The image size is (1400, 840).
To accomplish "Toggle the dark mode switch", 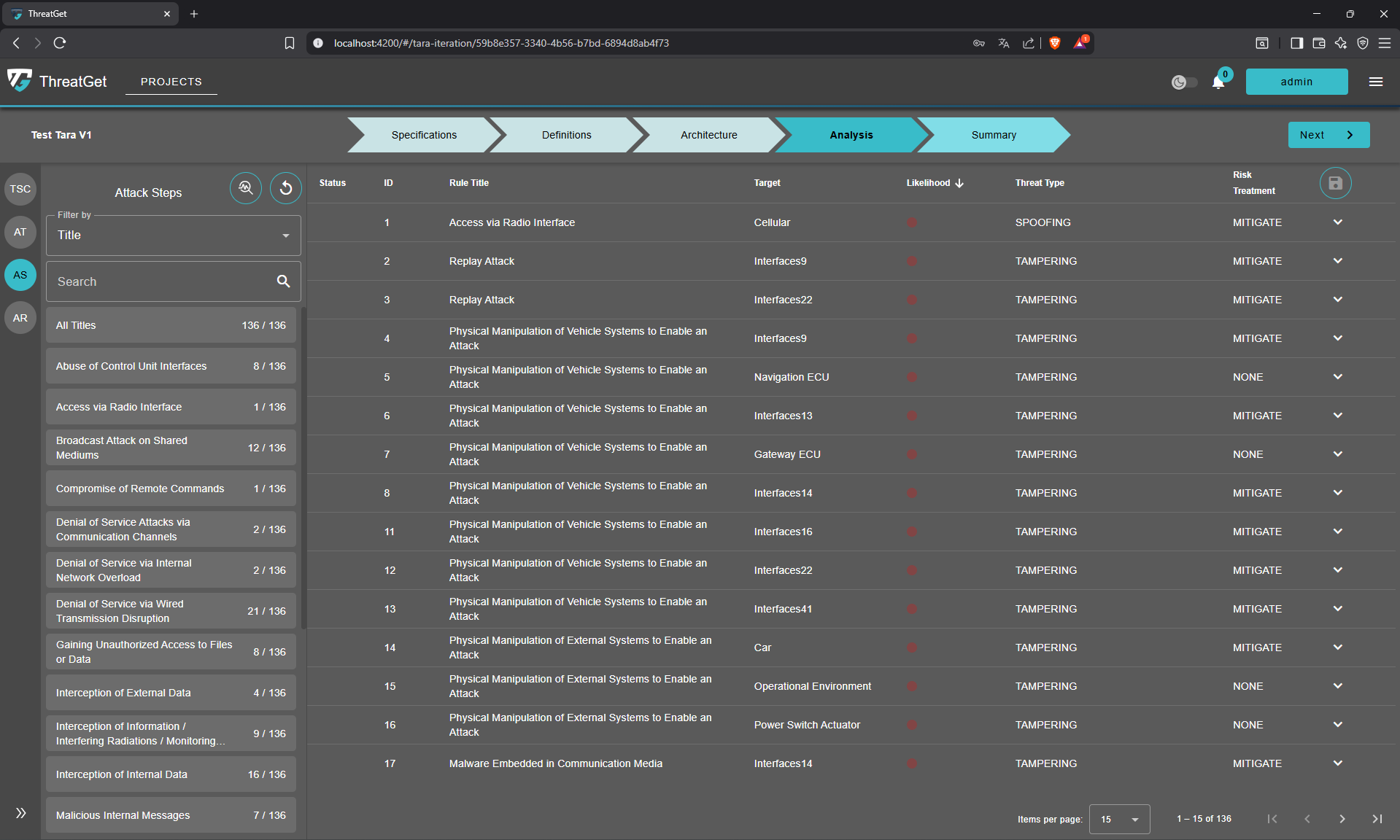I will tap(1184, 82).
